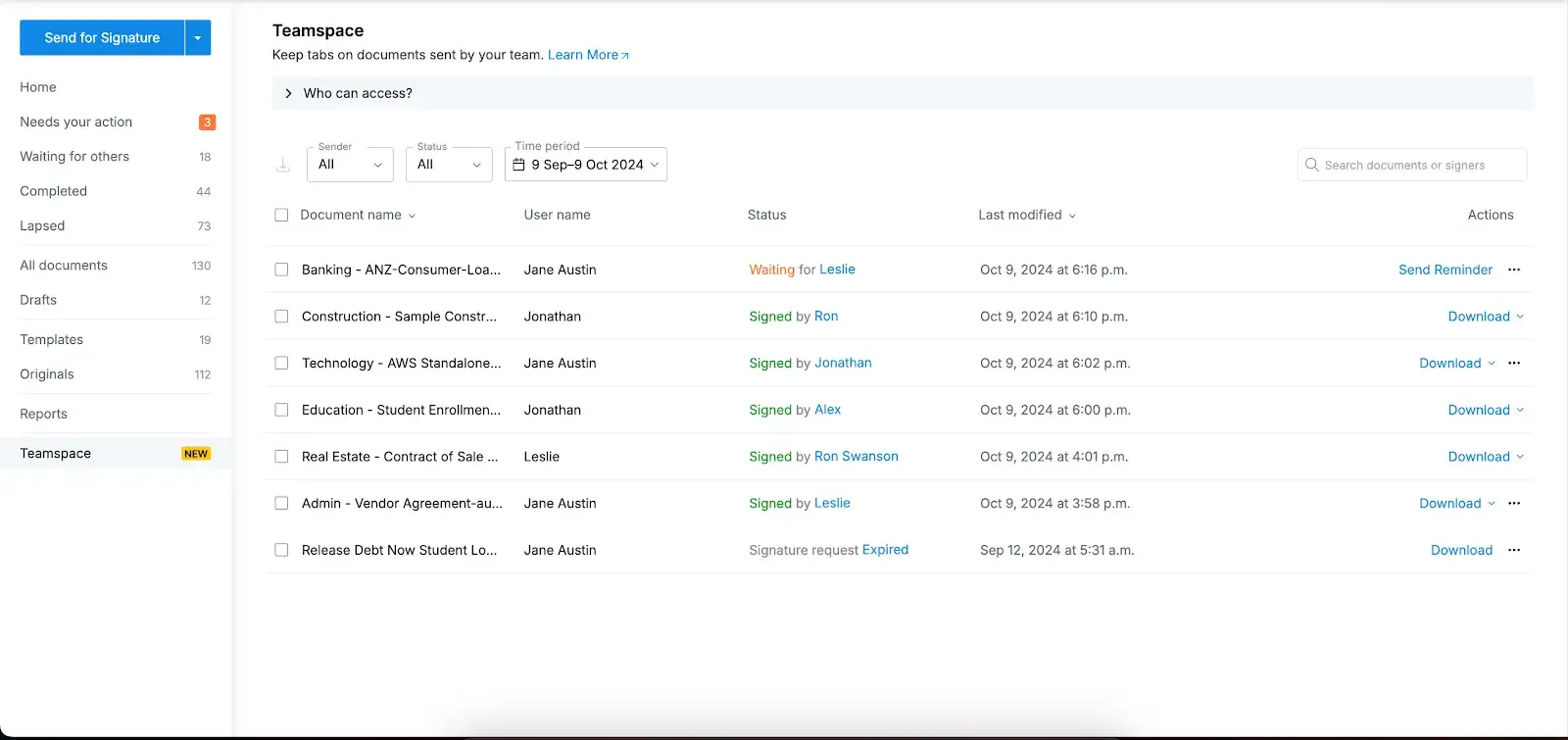This screenshot has height=740, width=1568.
Task: Click the NEW badge beside Teamspace
Action: [x=196, y=454]
